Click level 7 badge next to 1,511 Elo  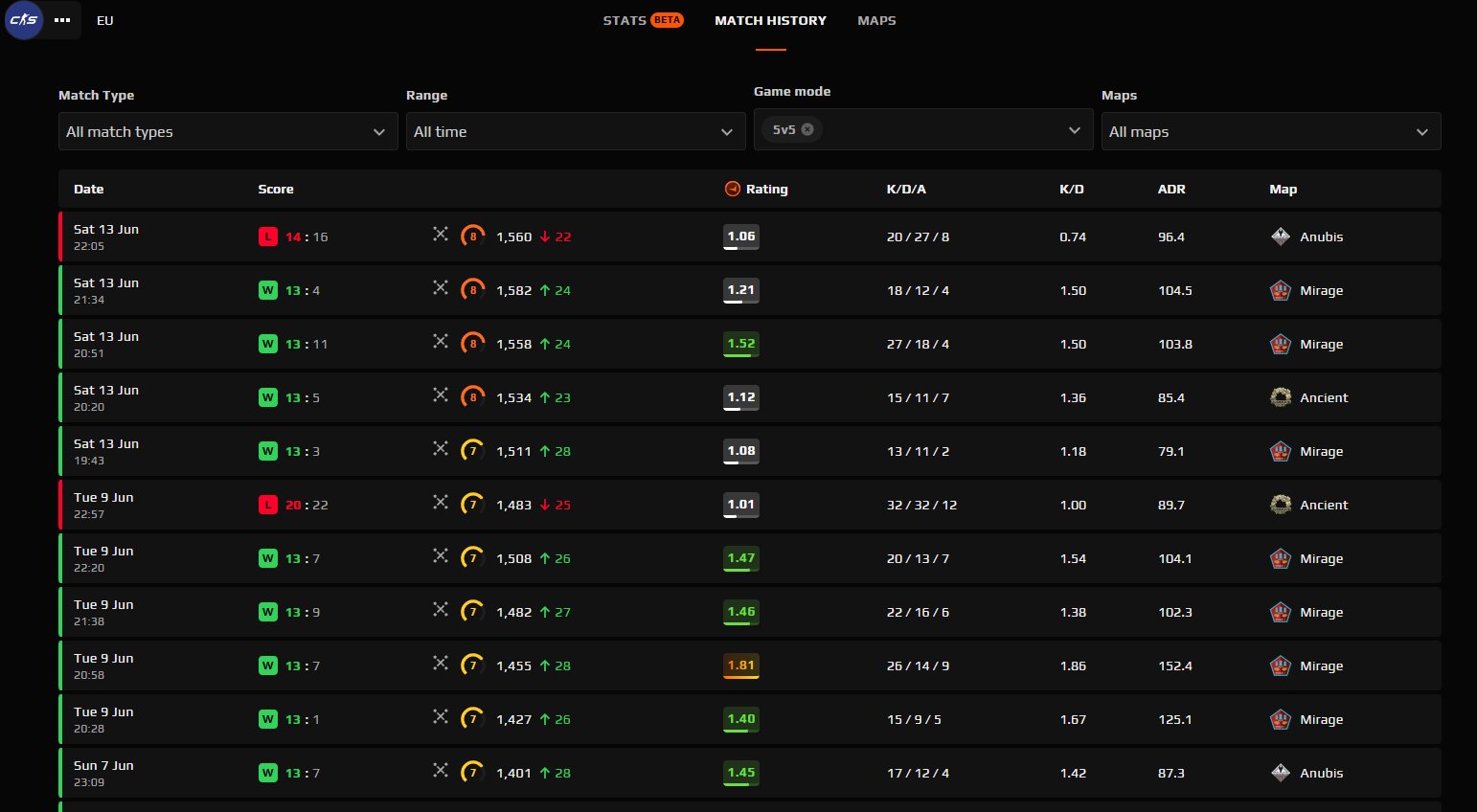click(x=473, y=450)
